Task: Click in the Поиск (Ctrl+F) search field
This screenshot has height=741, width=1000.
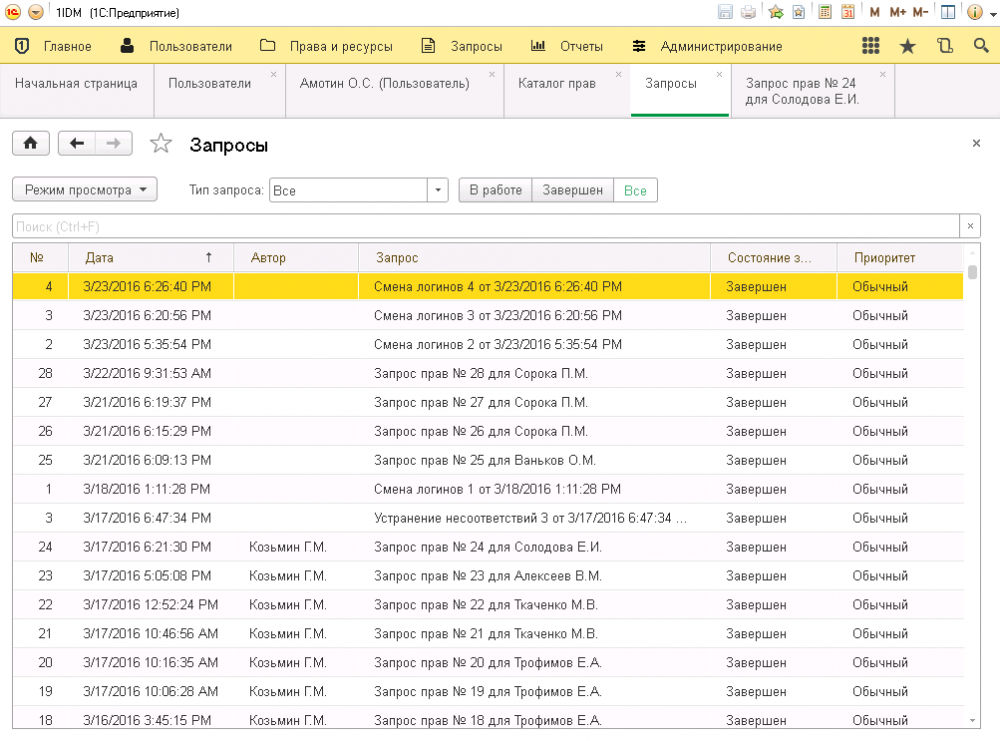Action: (x=485, y=227)
